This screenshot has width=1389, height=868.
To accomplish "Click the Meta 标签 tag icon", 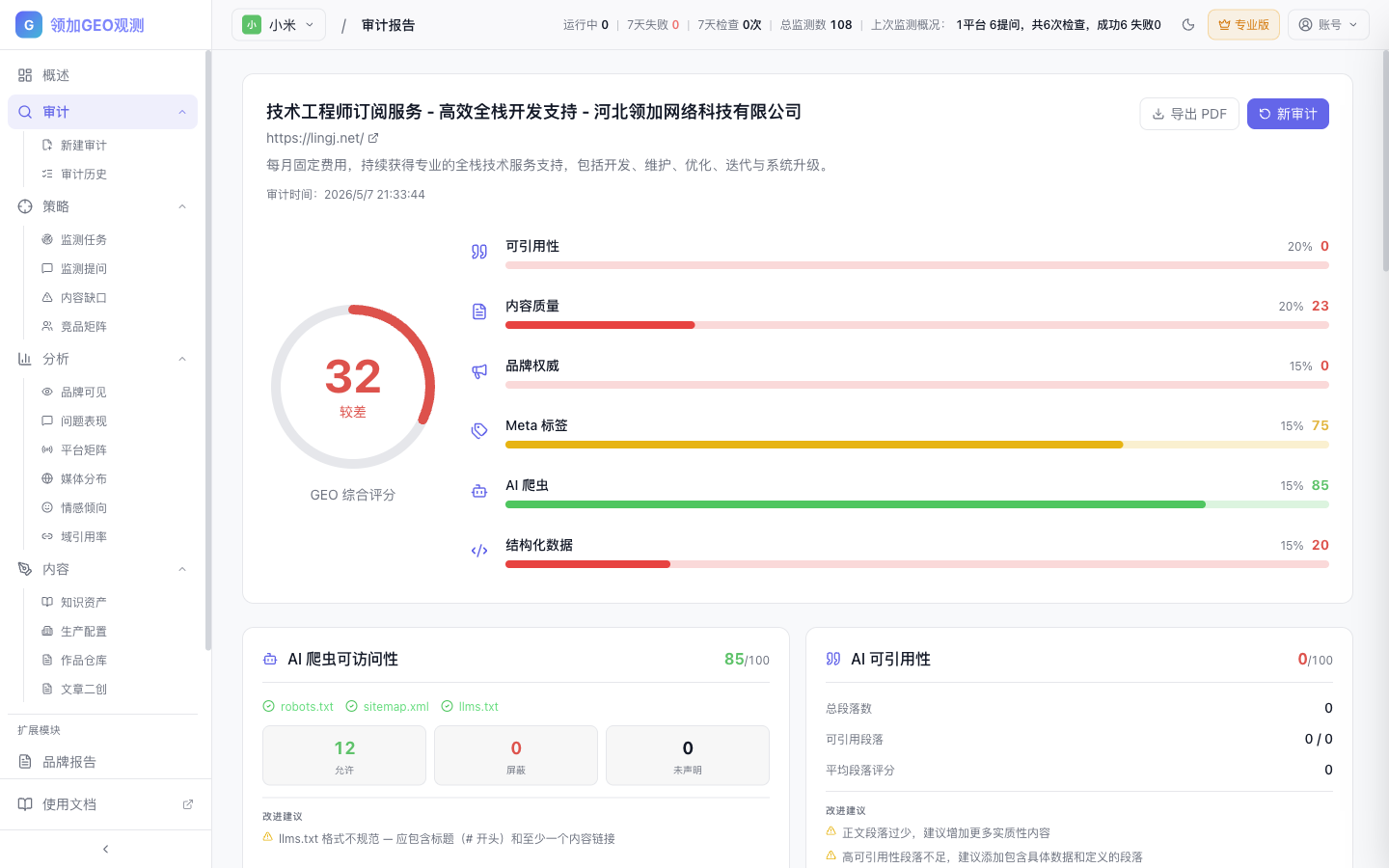I will coord(479,431).
